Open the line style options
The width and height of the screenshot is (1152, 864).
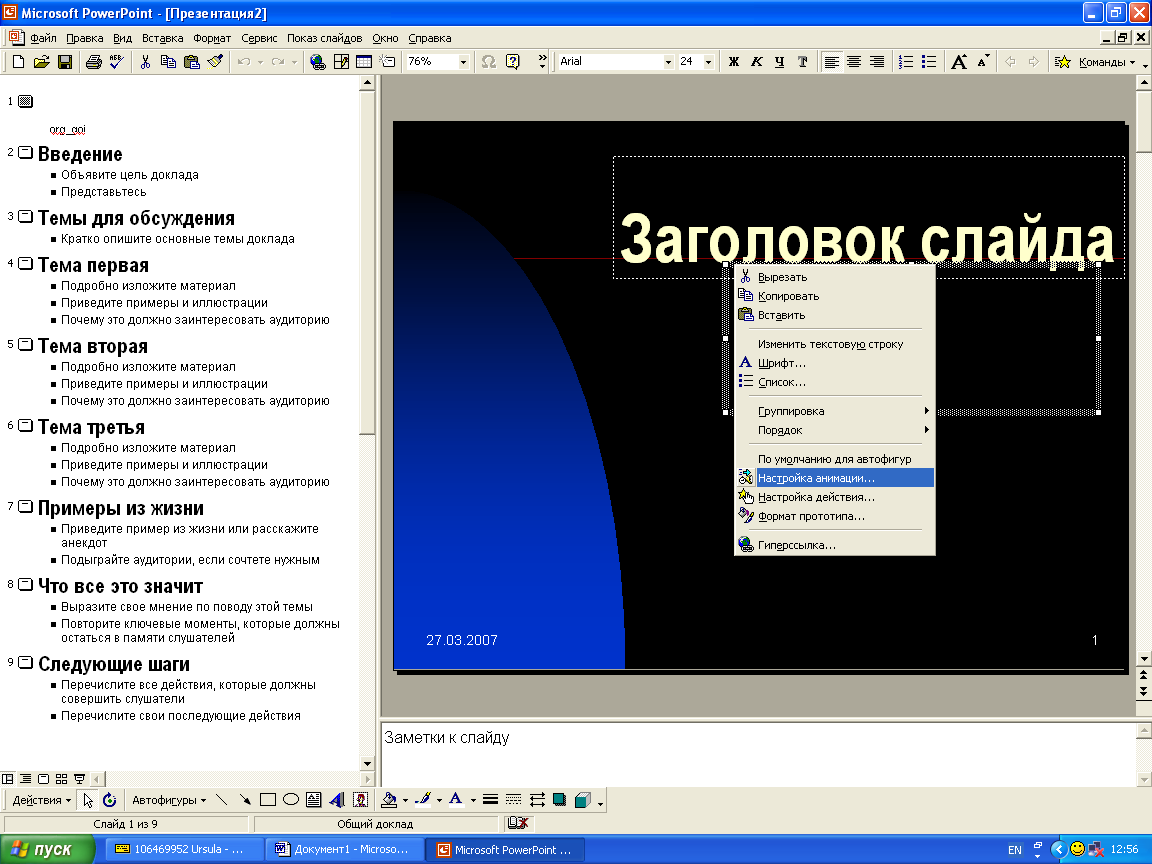pyautogui.click(x=491, y=800)
